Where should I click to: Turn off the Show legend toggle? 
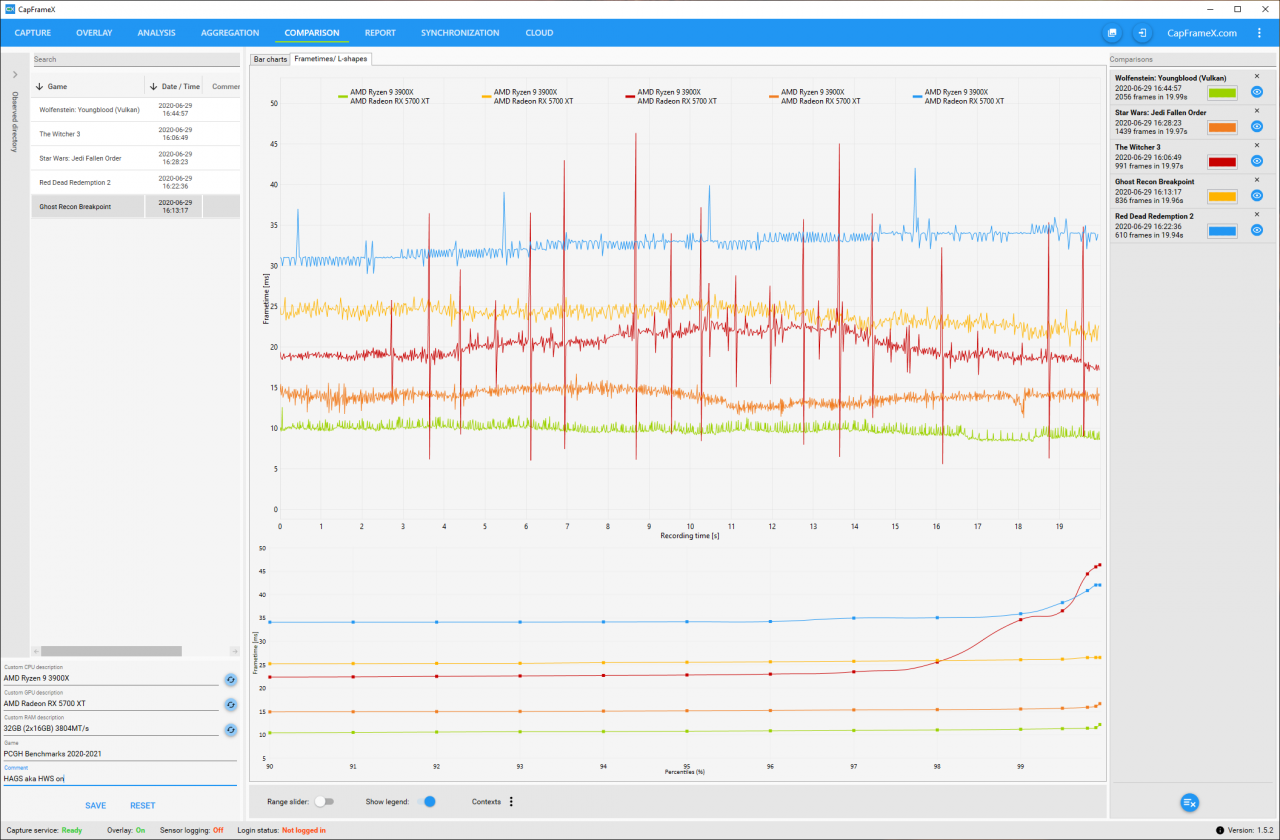[x=427, y=802]
